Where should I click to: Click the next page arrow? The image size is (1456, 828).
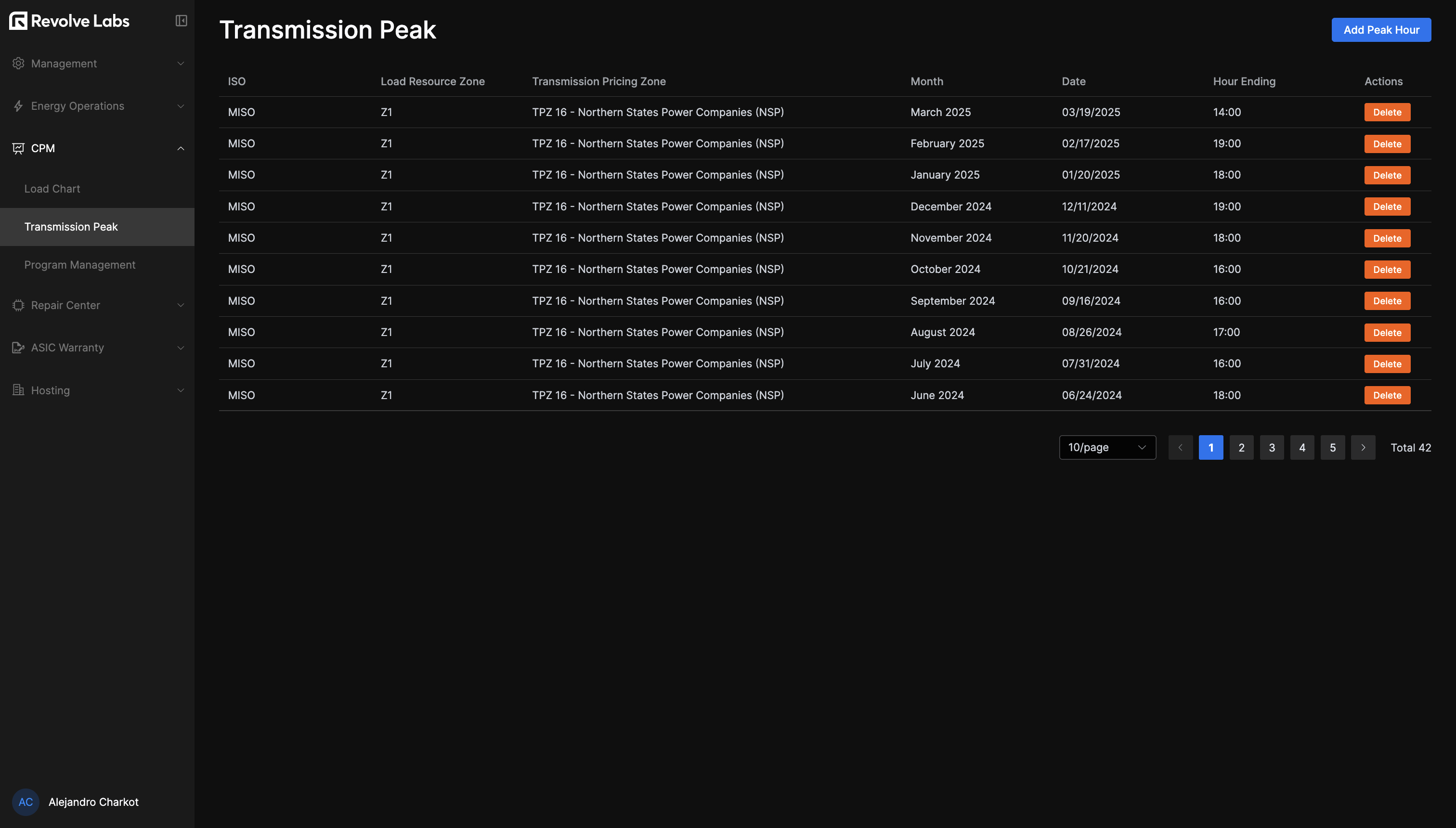1362,448
